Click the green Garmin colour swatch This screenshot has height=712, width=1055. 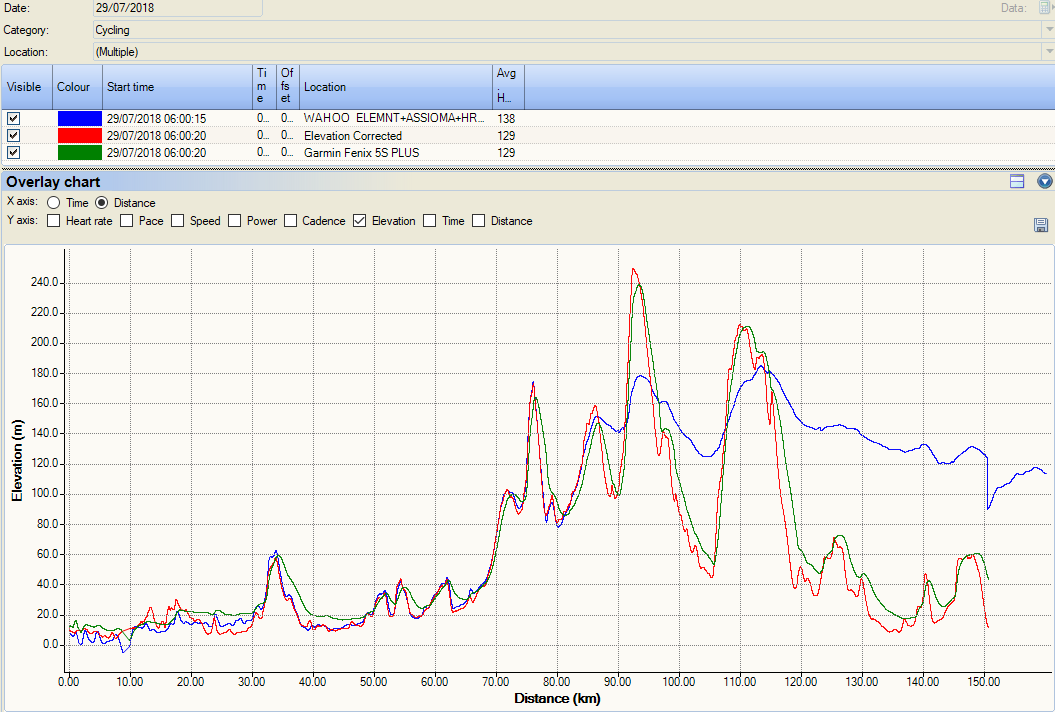coord(79,152)
